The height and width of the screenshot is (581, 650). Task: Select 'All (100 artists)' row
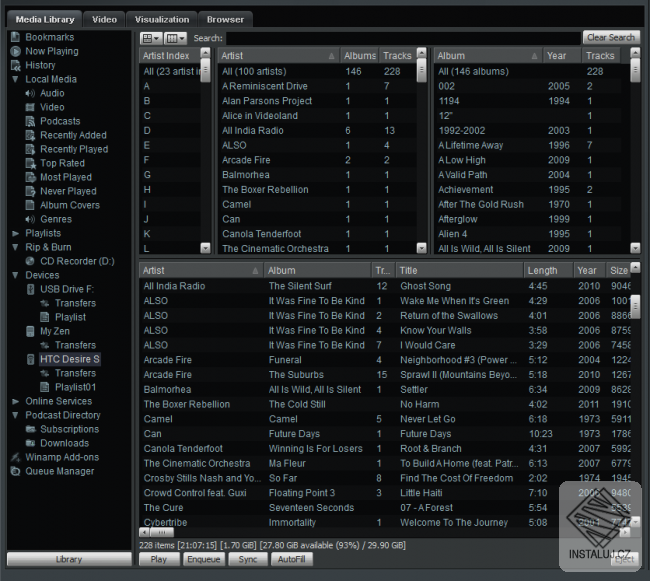317,71
